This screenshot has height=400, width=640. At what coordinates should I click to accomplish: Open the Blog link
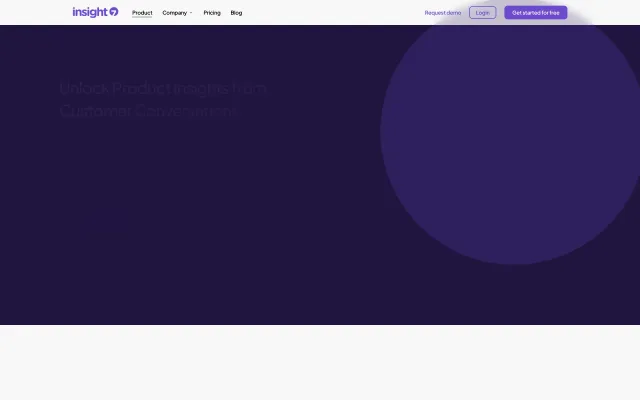pos(236,13)
